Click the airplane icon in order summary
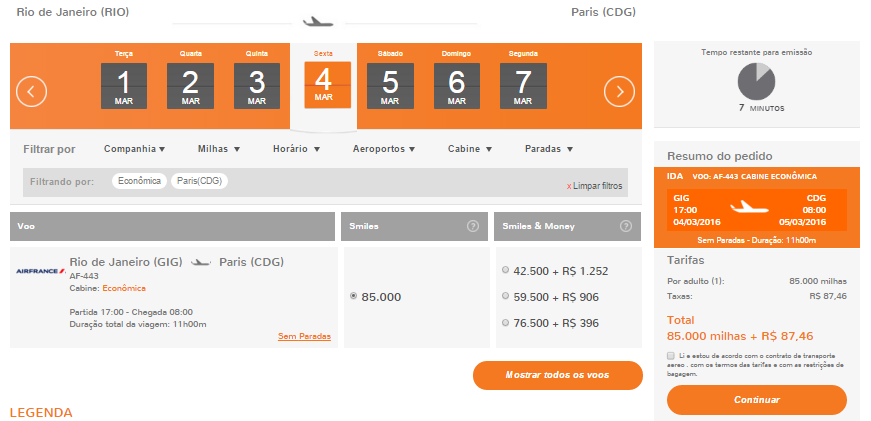 point(755,207)
